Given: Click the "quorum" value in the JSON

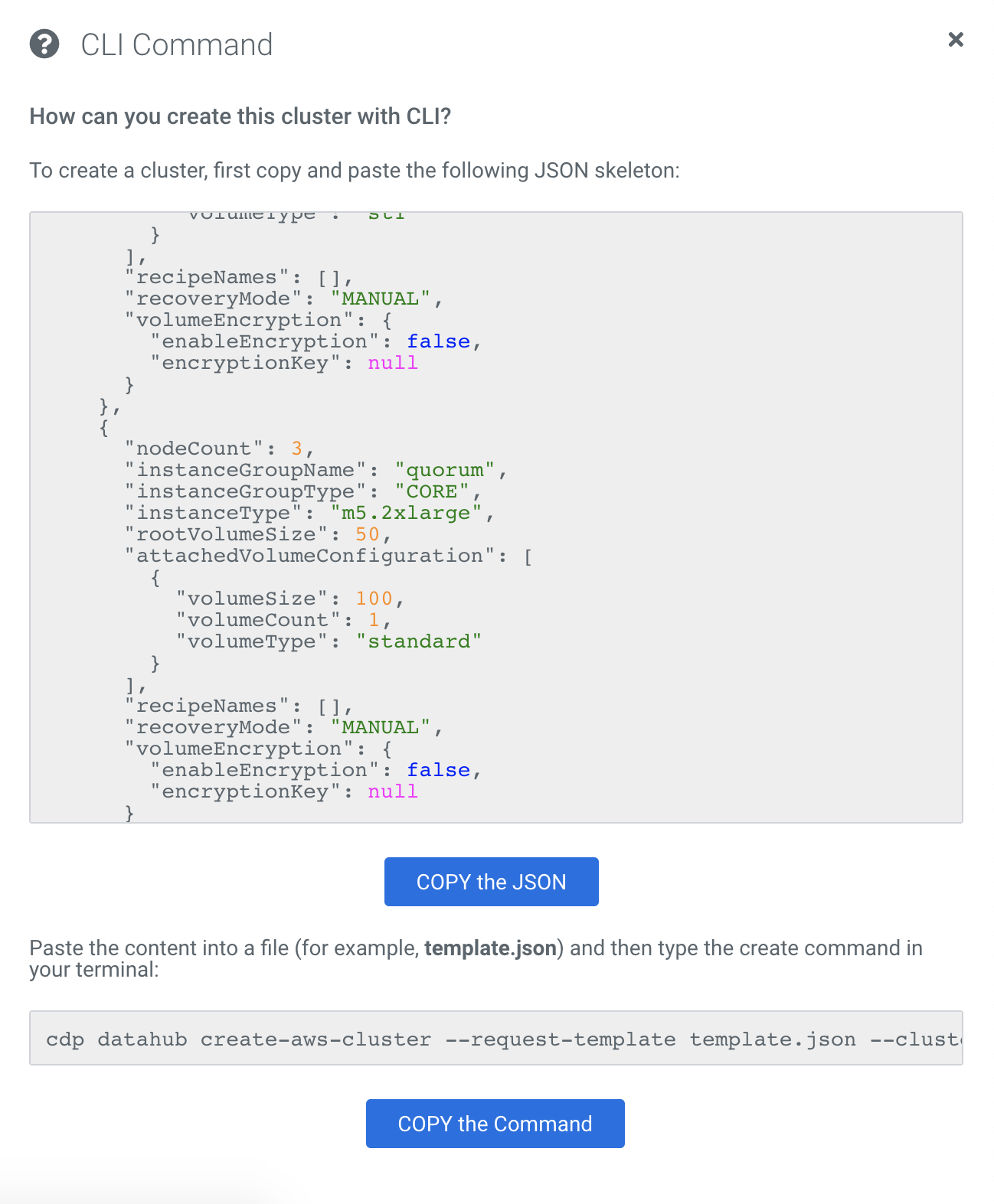Looking at the screenshot, I should tap(445, 470).
